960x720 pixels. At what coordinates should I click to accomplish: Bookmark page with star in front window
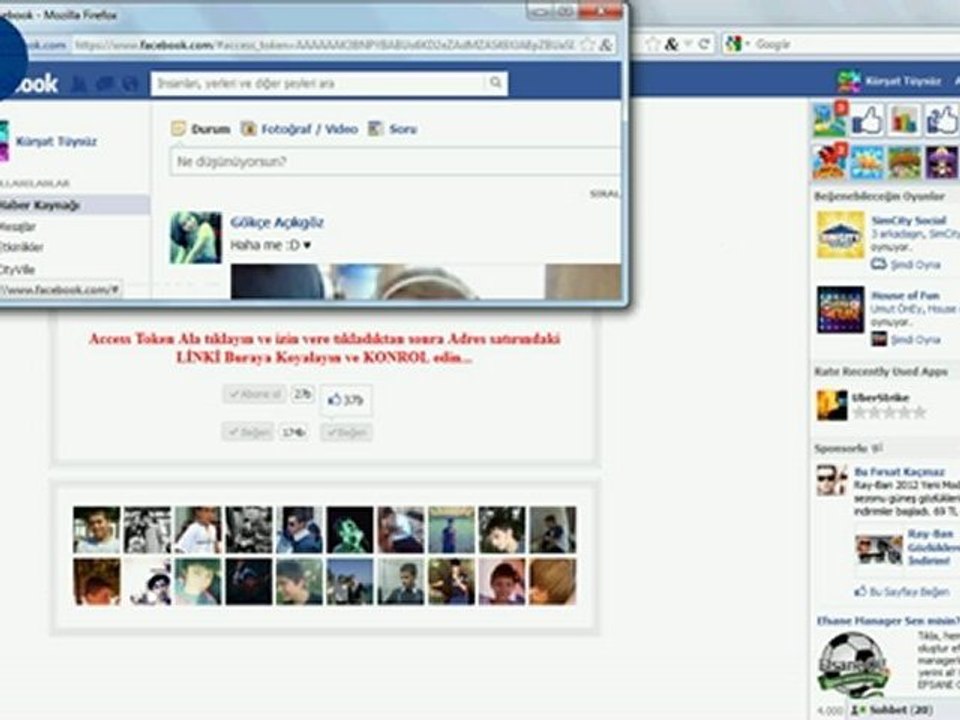click(587, 44)
